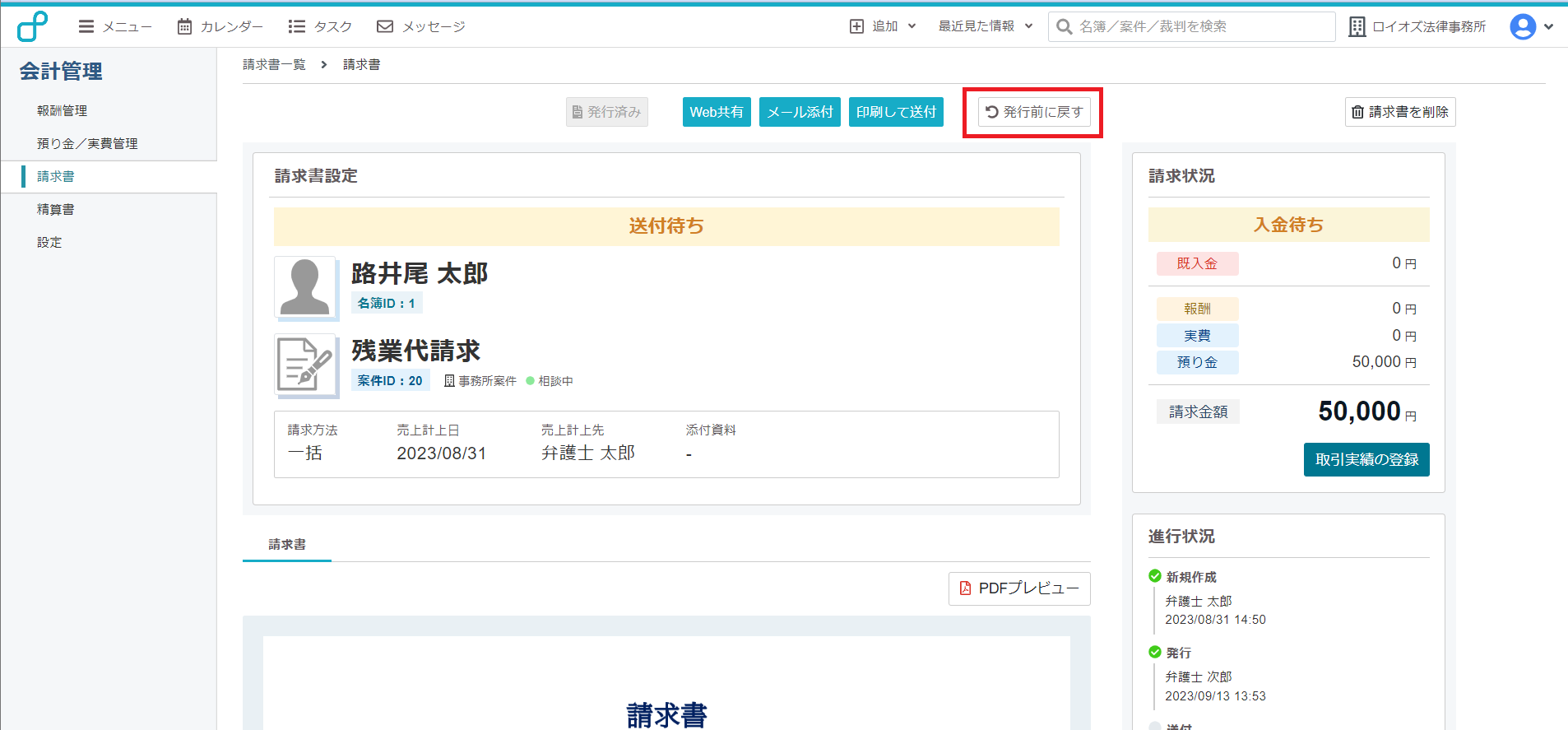
Task: Click the 2023/08/31 14:50 timestamp
Action: (1215, 620)
